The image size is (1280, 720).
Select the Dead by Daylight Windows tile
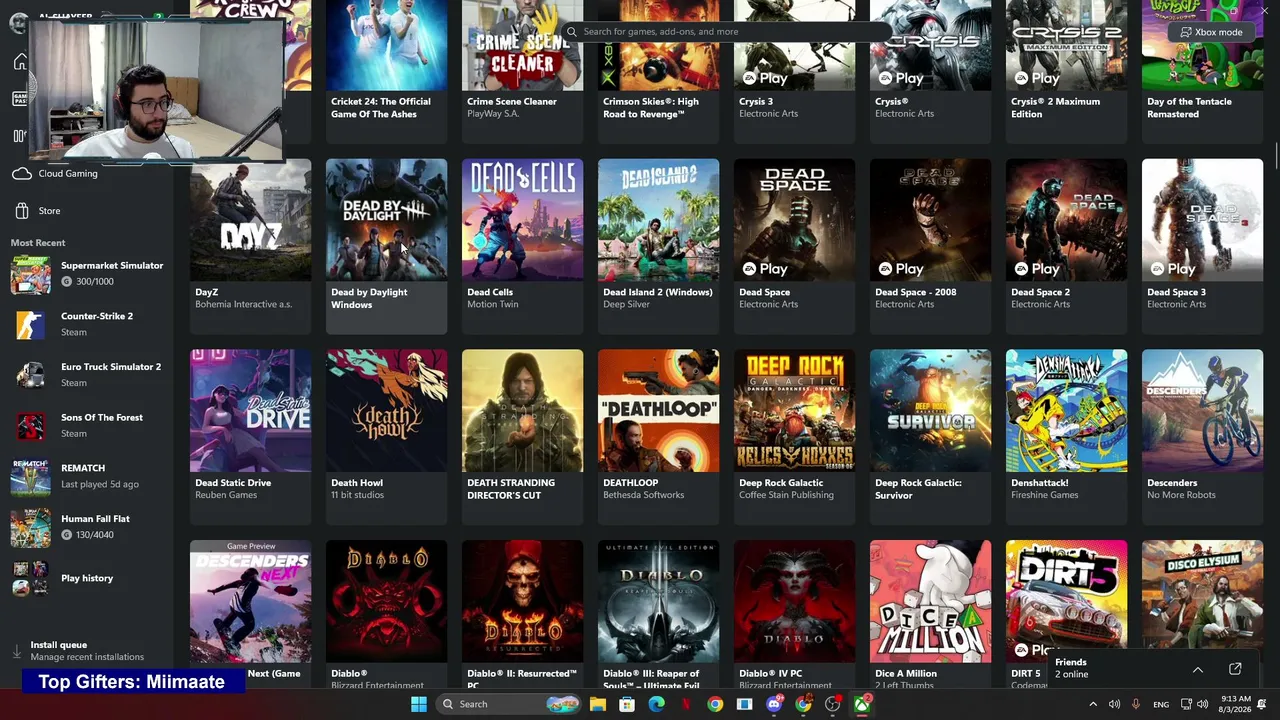[x=386, y=246]
